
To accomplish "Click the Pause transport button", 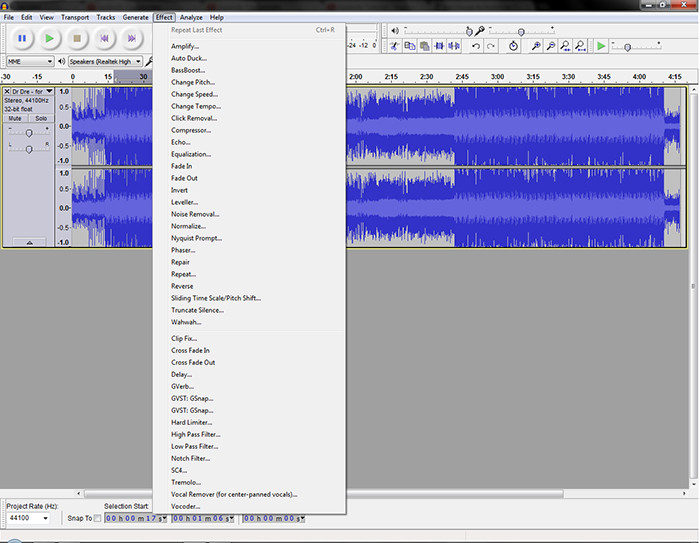I will [21, 39].
